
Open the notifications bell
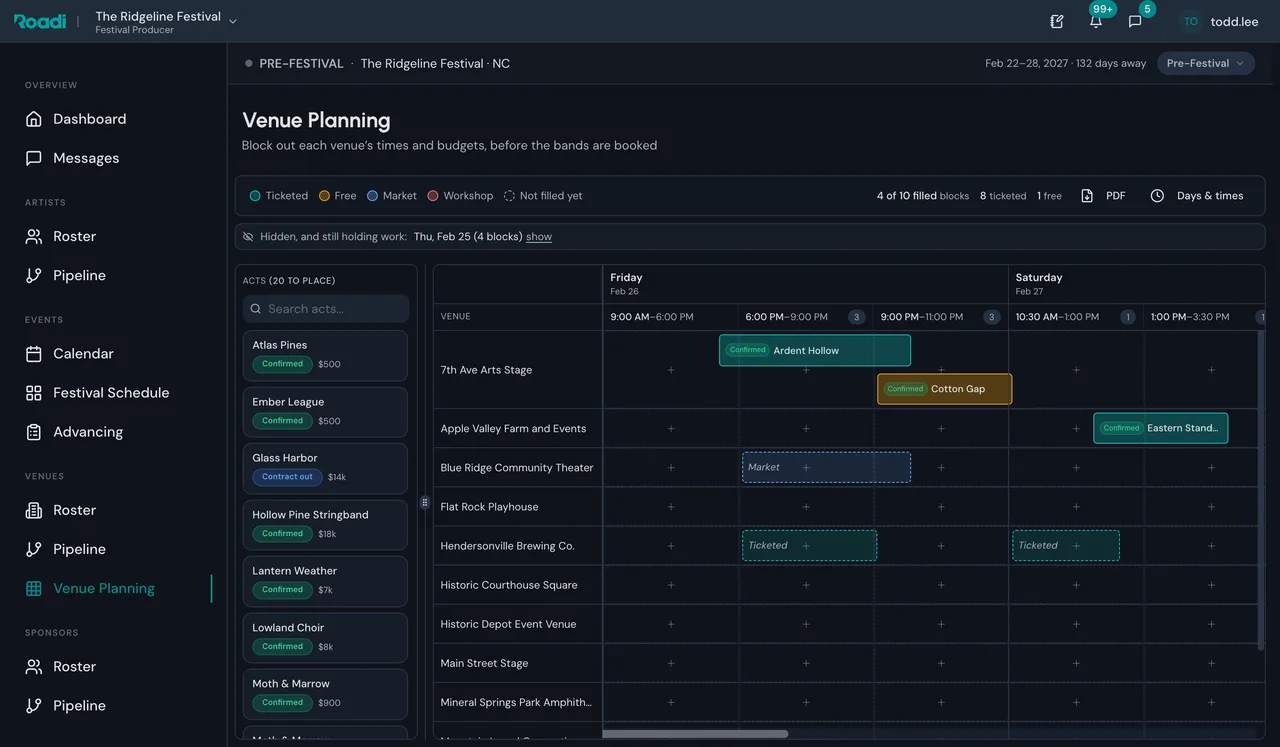pyautogui.click(x=1096, y=21)
